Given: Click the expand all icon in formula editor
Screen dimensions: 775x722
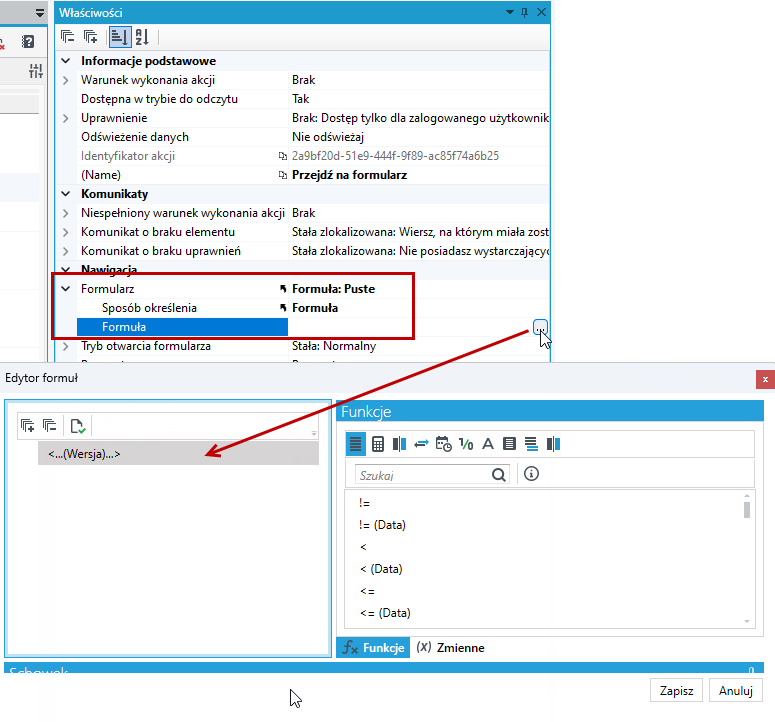Looking at the screenshot, I should coord(28,425).
